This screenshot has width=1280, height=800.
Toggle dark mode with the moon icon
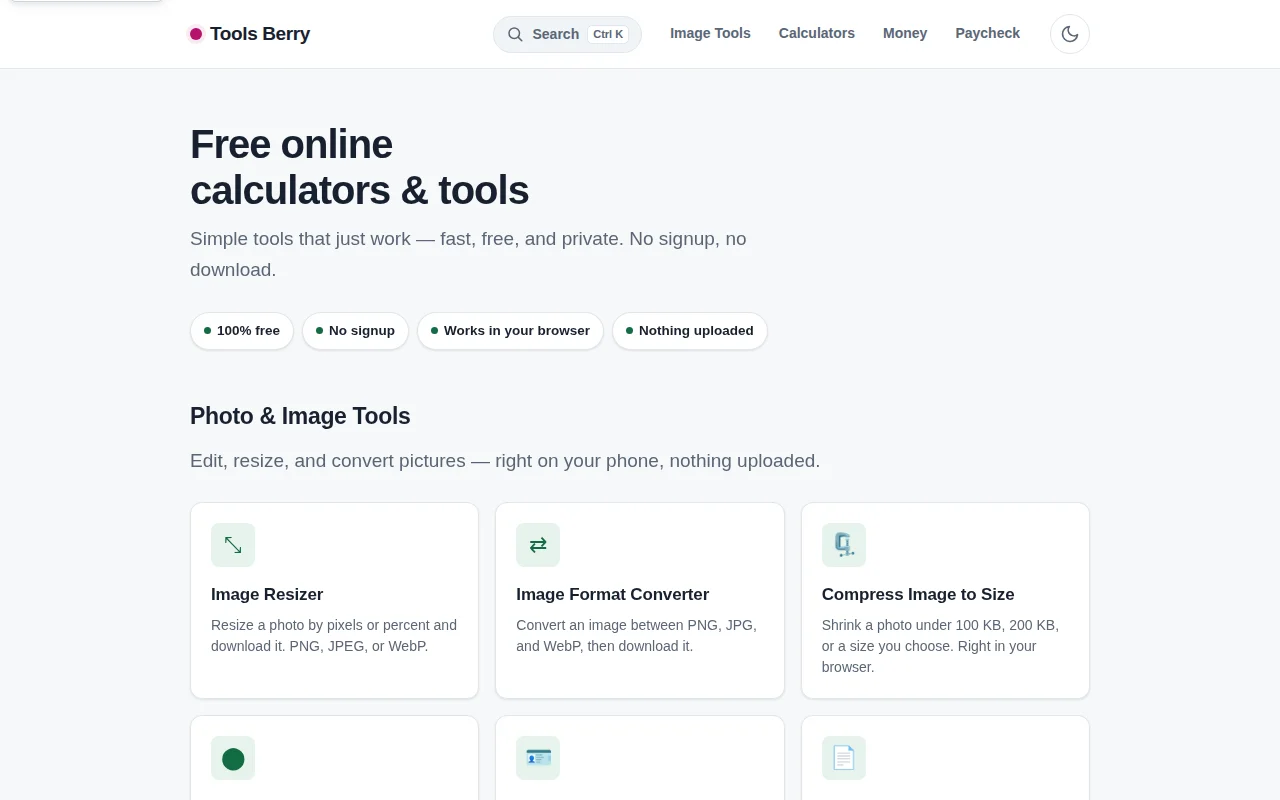(1069, 34)
